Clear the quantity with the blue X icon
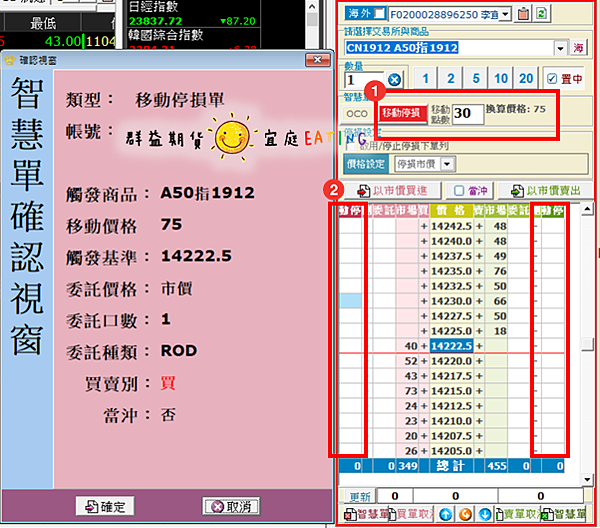 coord(394,80)
